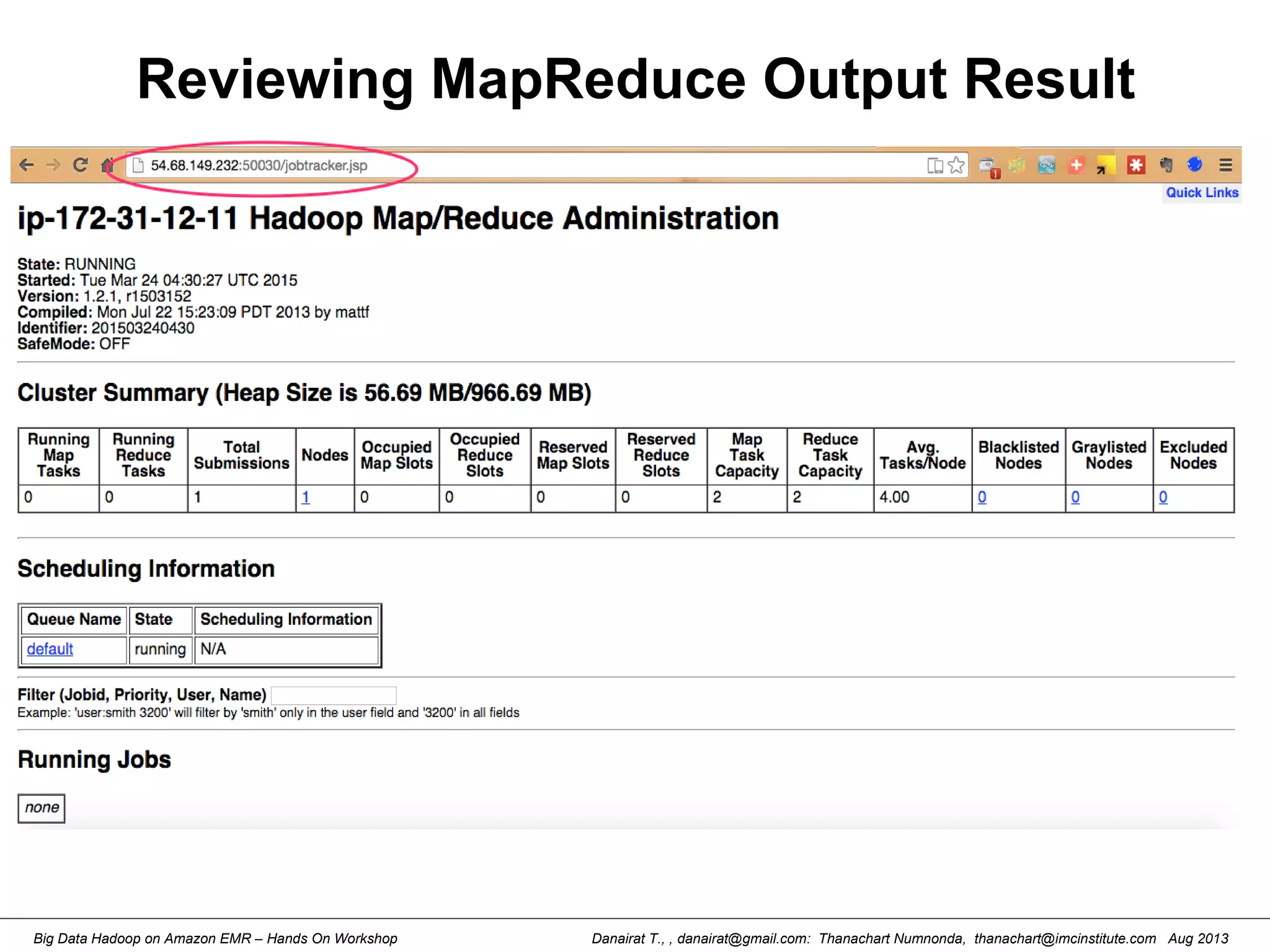
Task: Click the Cluster Summary heap size heading
Action: coord(304,393)
